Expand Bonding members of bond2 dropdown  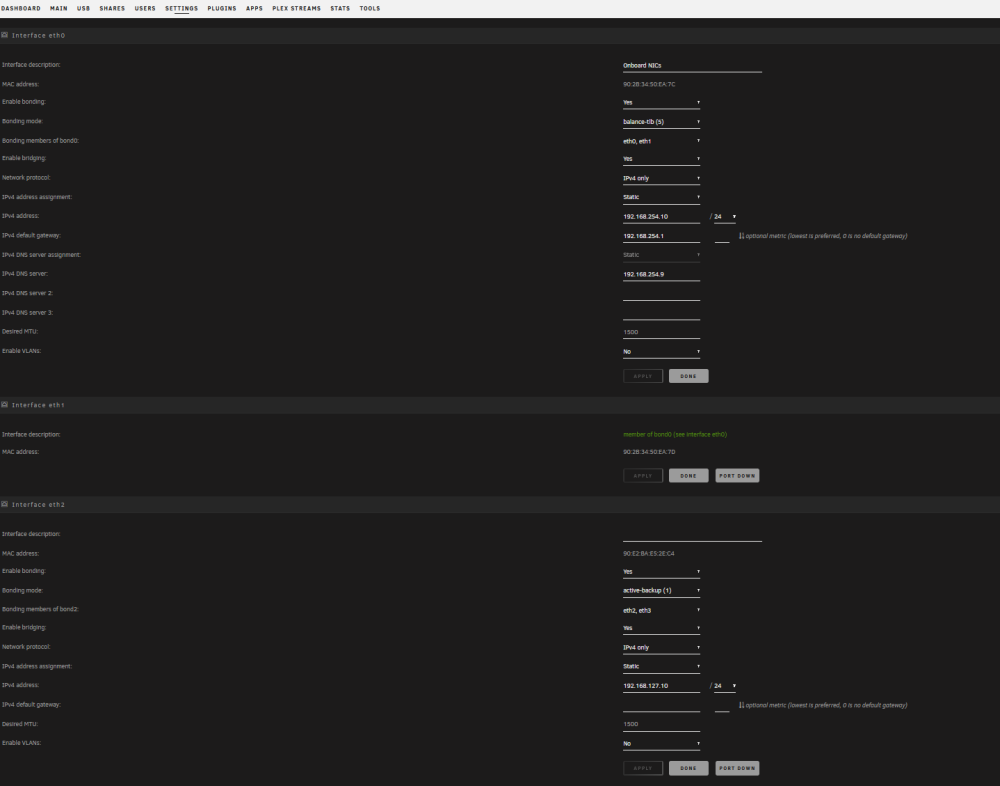tap(661, 610)
